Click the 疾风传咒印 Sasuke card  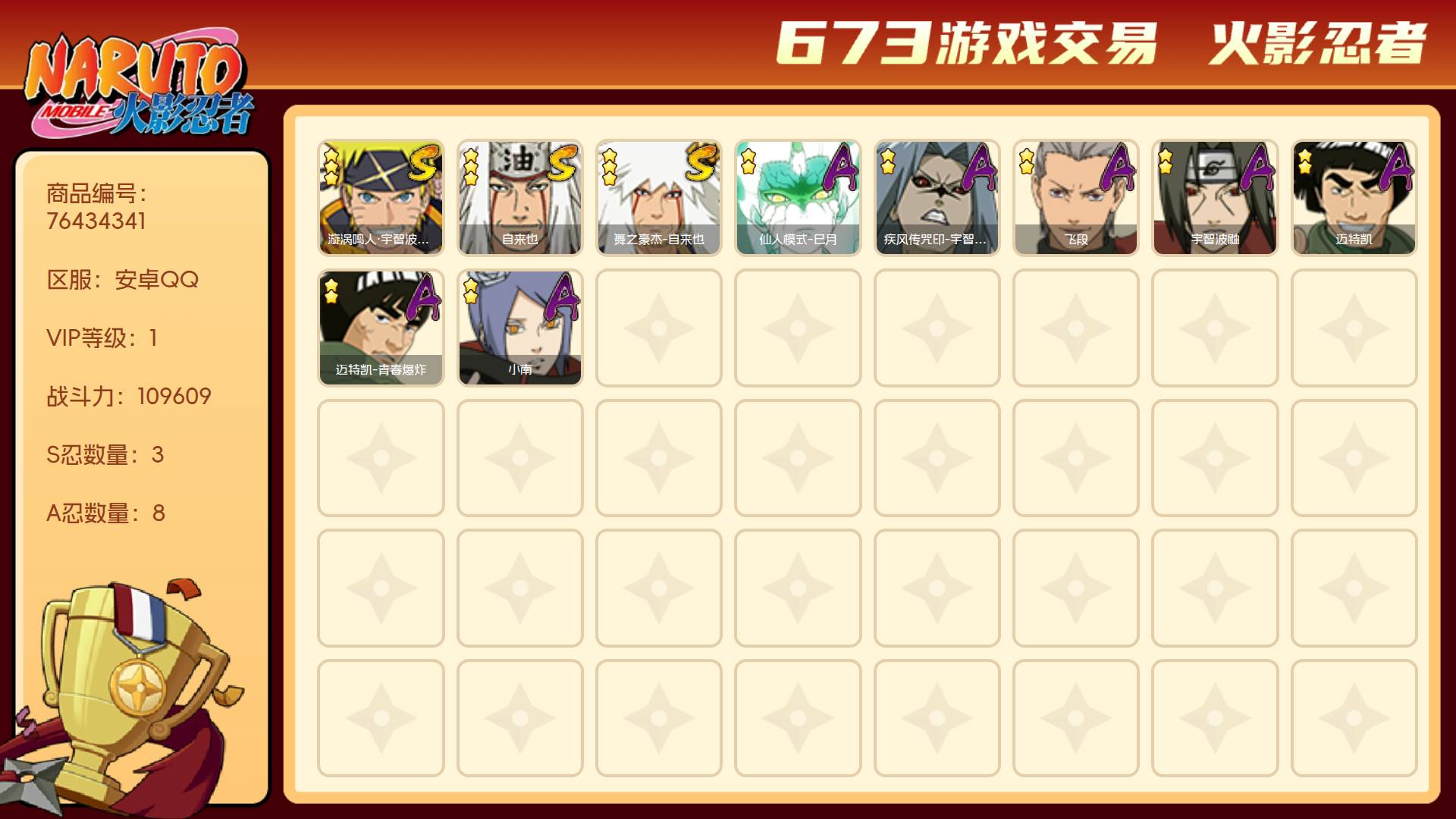tap(937, 198)
